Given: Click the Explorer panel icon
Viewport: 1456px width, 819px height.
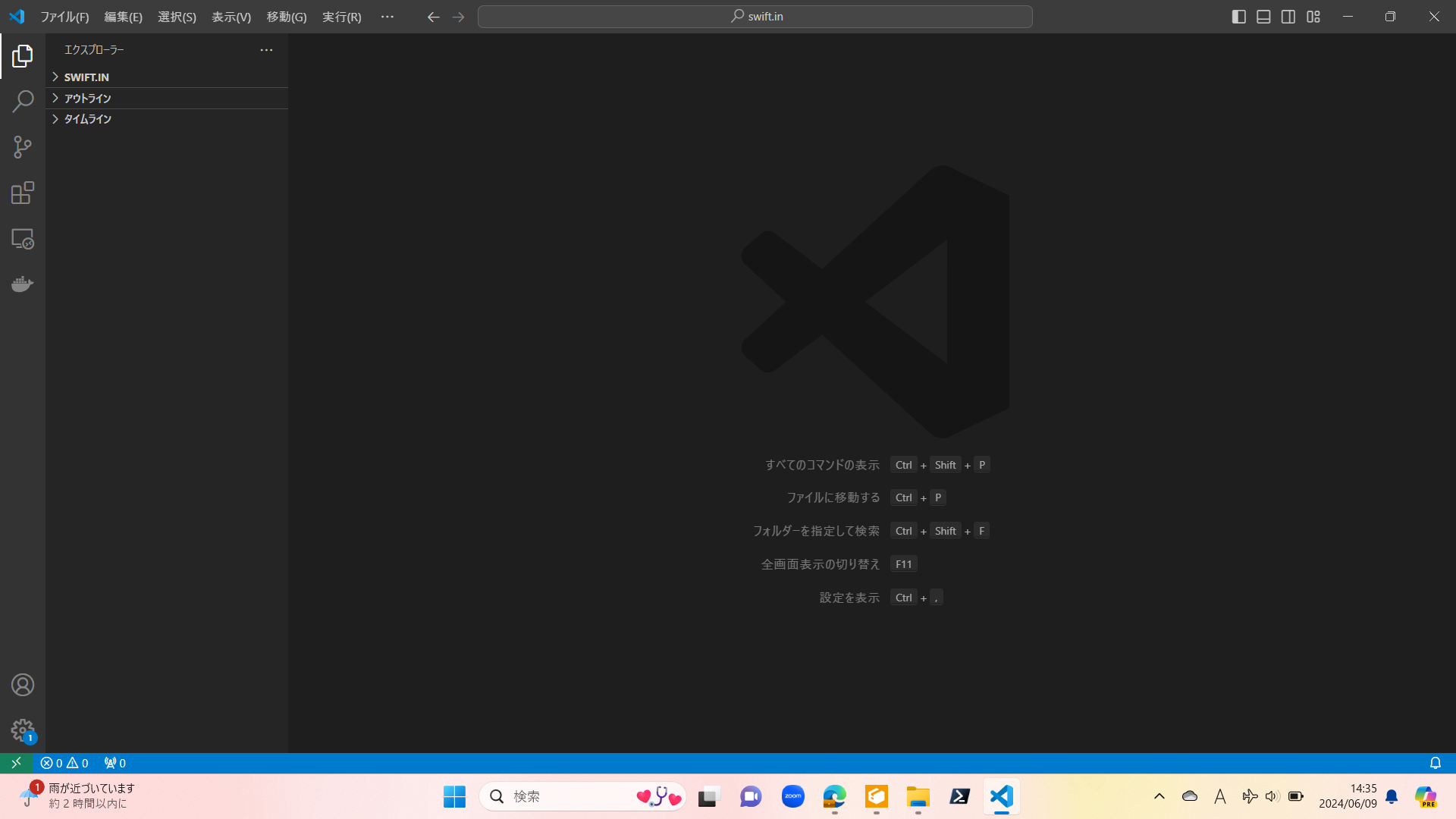Looking at the screenshot, I should point(22,56).
